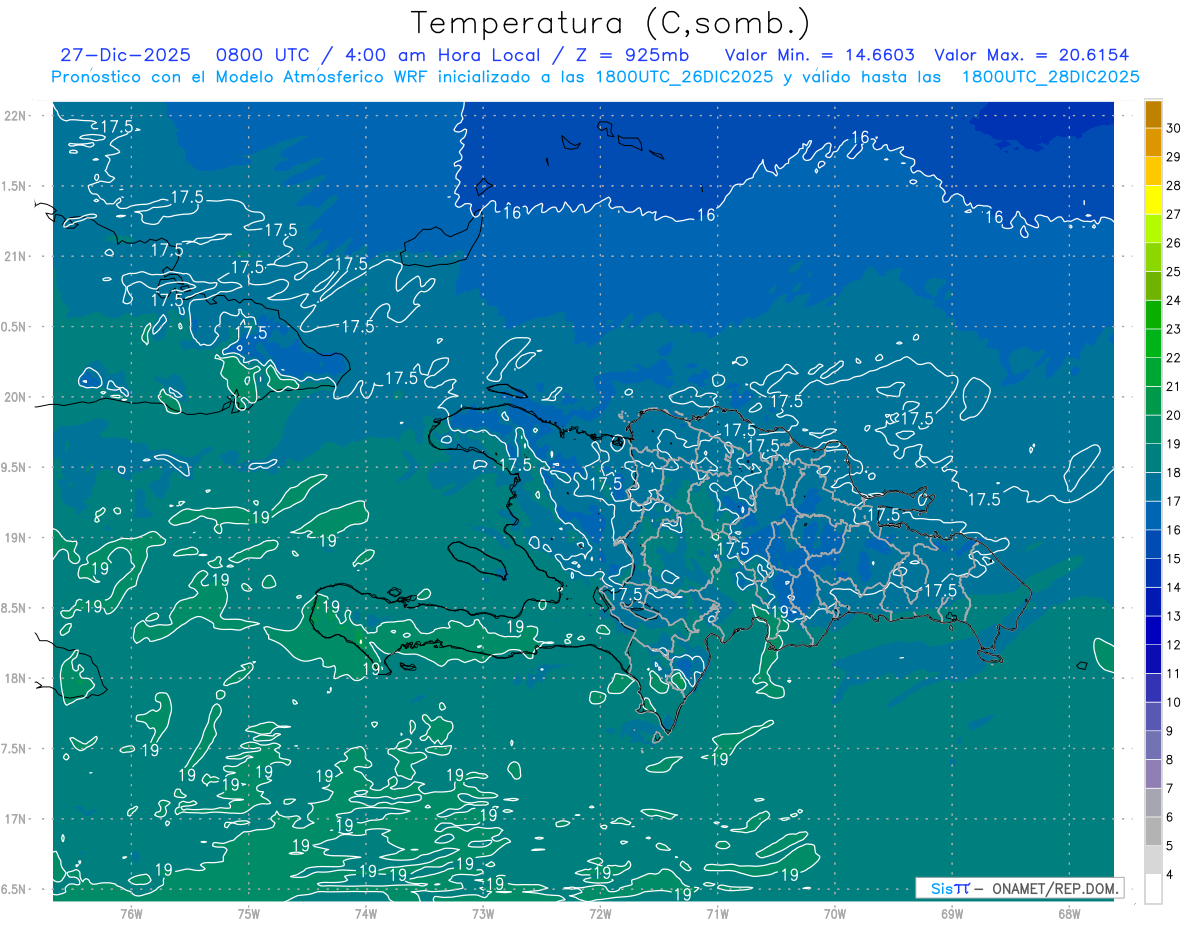Click the '18N' latitude axis label

15,678
